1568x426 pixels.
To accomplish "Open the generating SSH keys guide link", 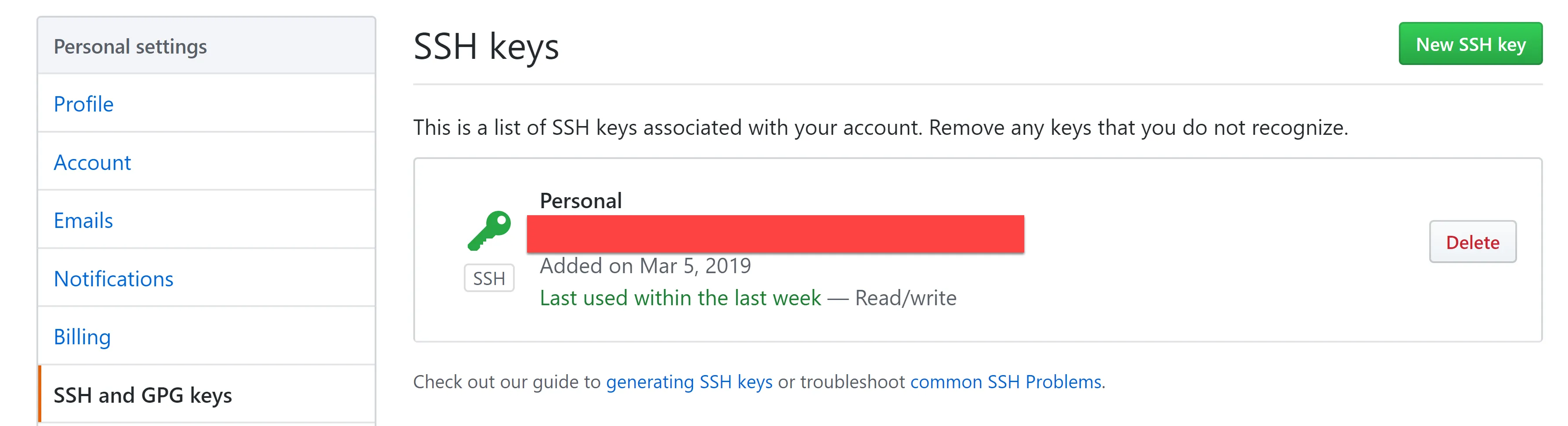I will [x=689, y=382].
